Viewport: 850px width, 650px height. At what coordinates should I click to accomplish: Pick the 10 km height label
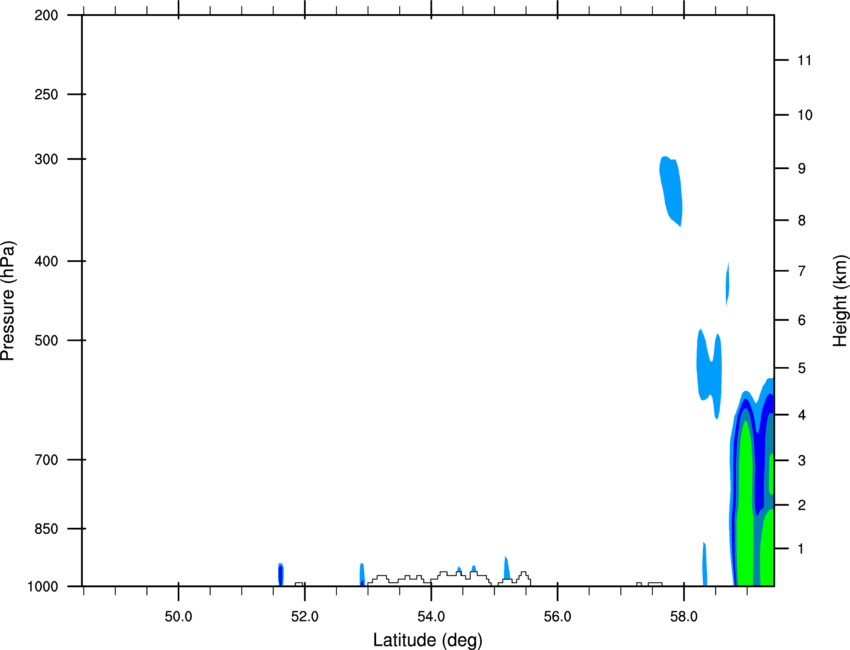(805, 115)
